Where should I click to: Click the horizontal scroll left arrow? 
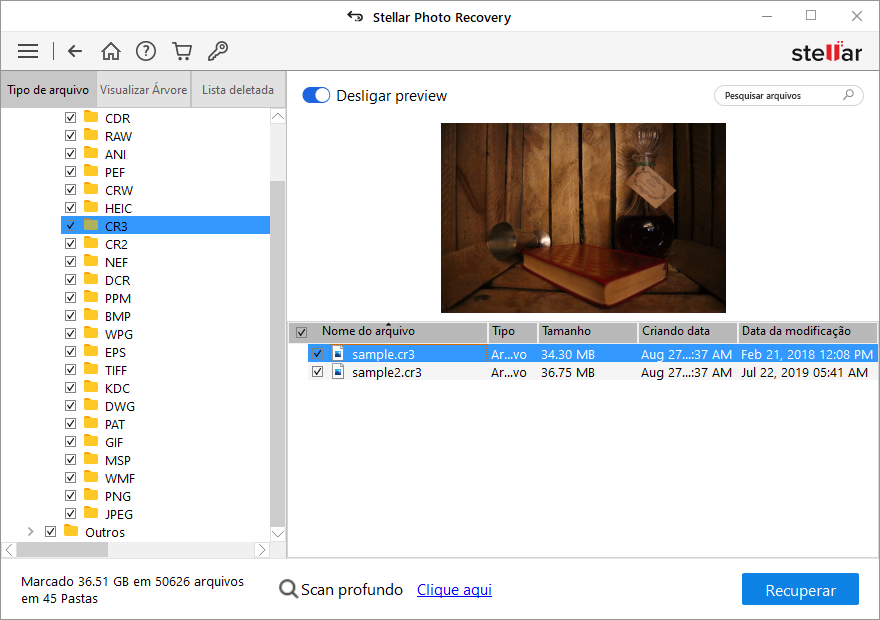point(10,550)
